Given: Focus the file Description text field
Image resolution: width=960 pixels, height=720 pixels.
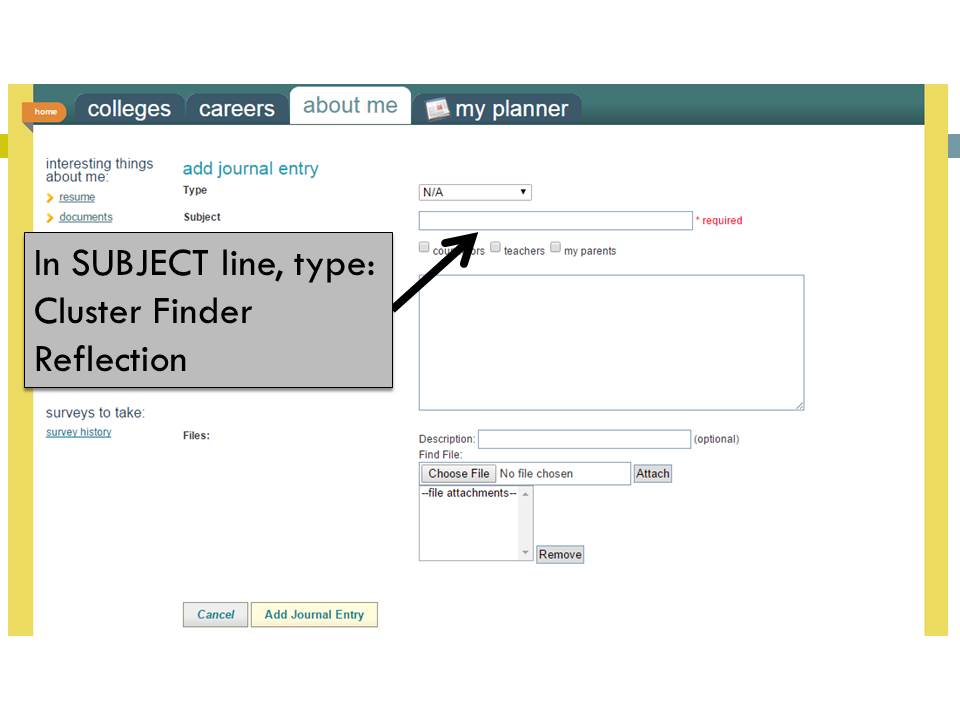Looking at the screenshot, I should (584, 439).
